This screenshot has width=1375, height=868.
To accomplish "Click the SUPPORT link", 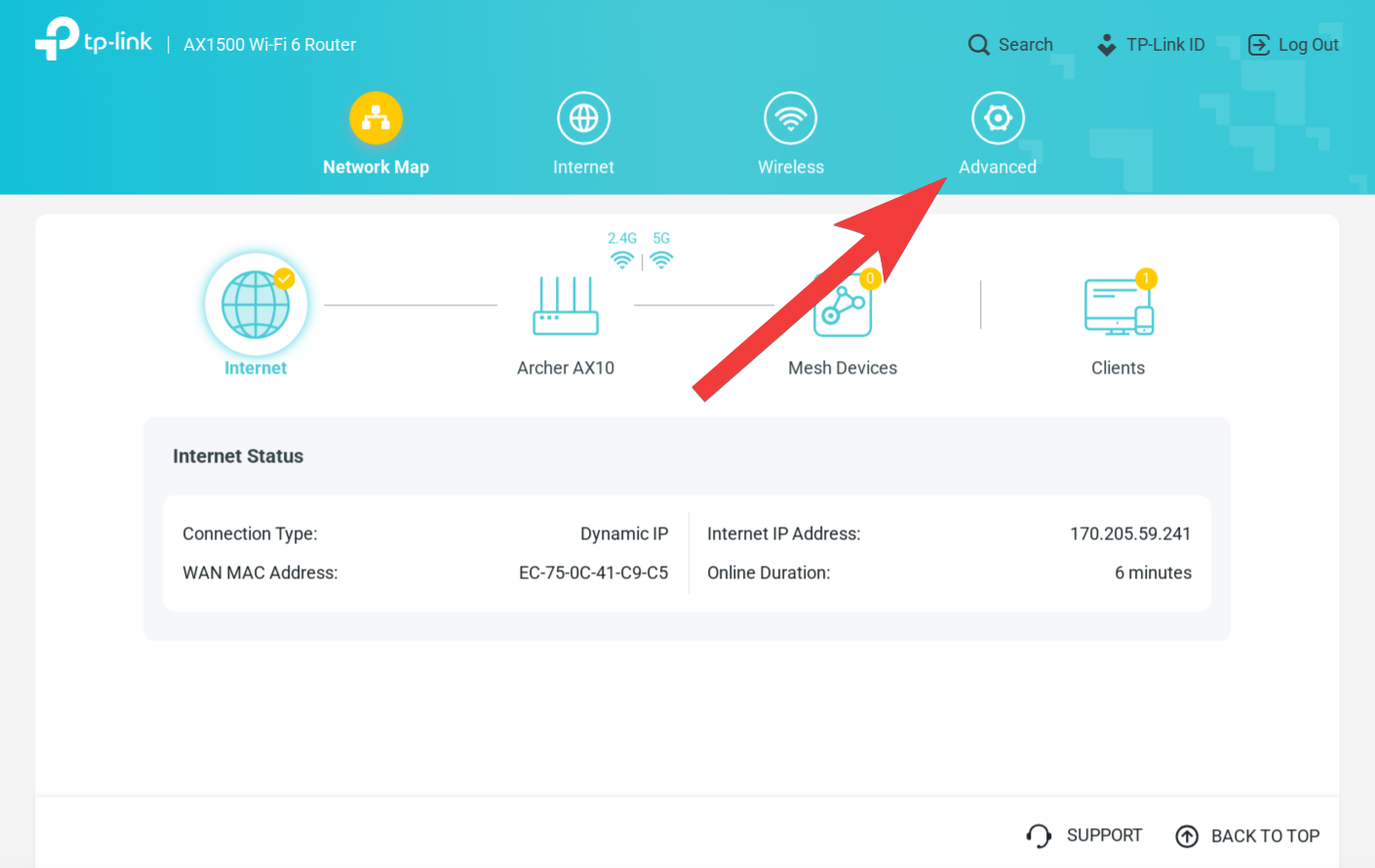I will (1104, 836).
